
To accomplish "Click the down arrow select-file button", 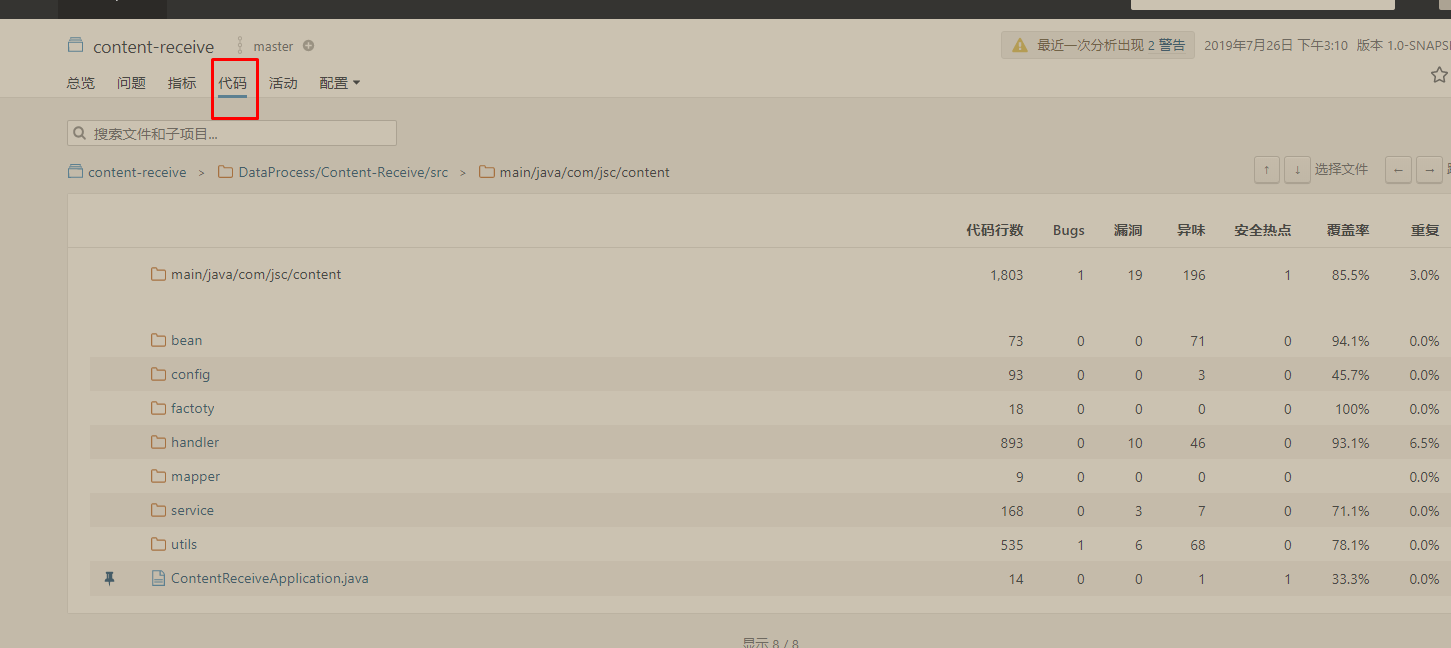I will 1297,170.
